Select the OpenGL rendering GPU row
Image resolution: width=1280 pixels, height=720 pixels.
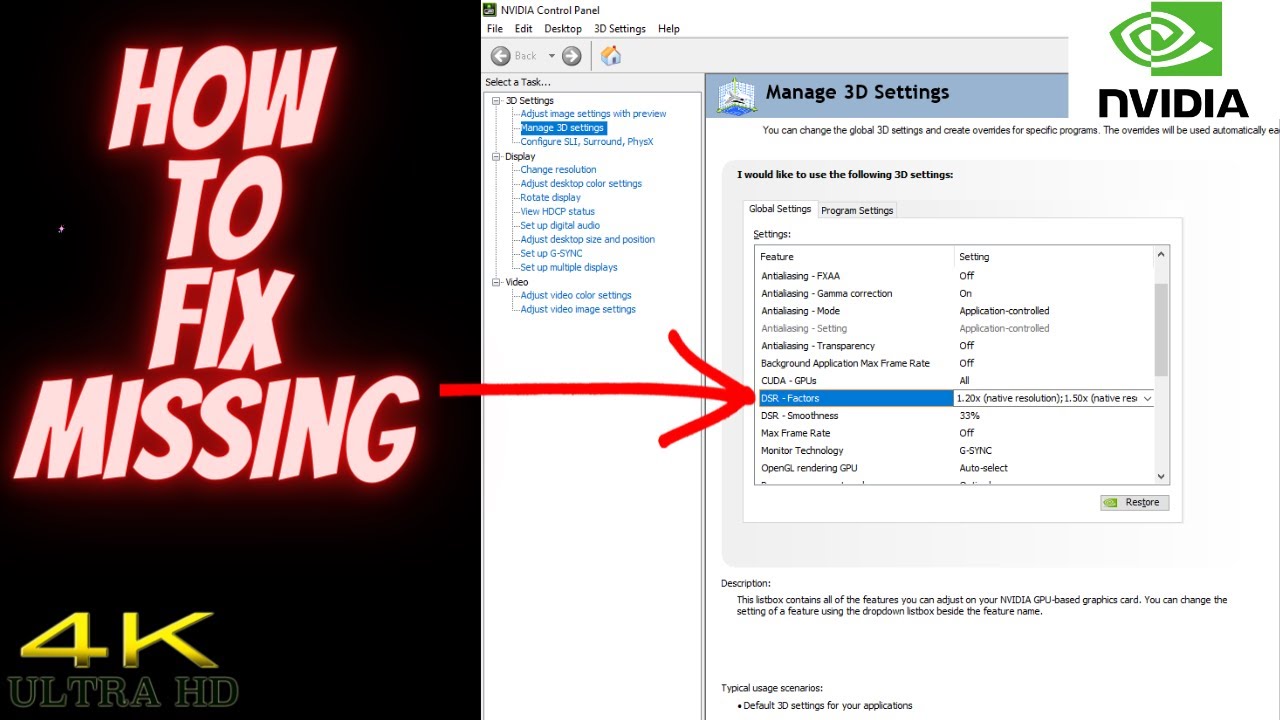click(x=954, y=468)
